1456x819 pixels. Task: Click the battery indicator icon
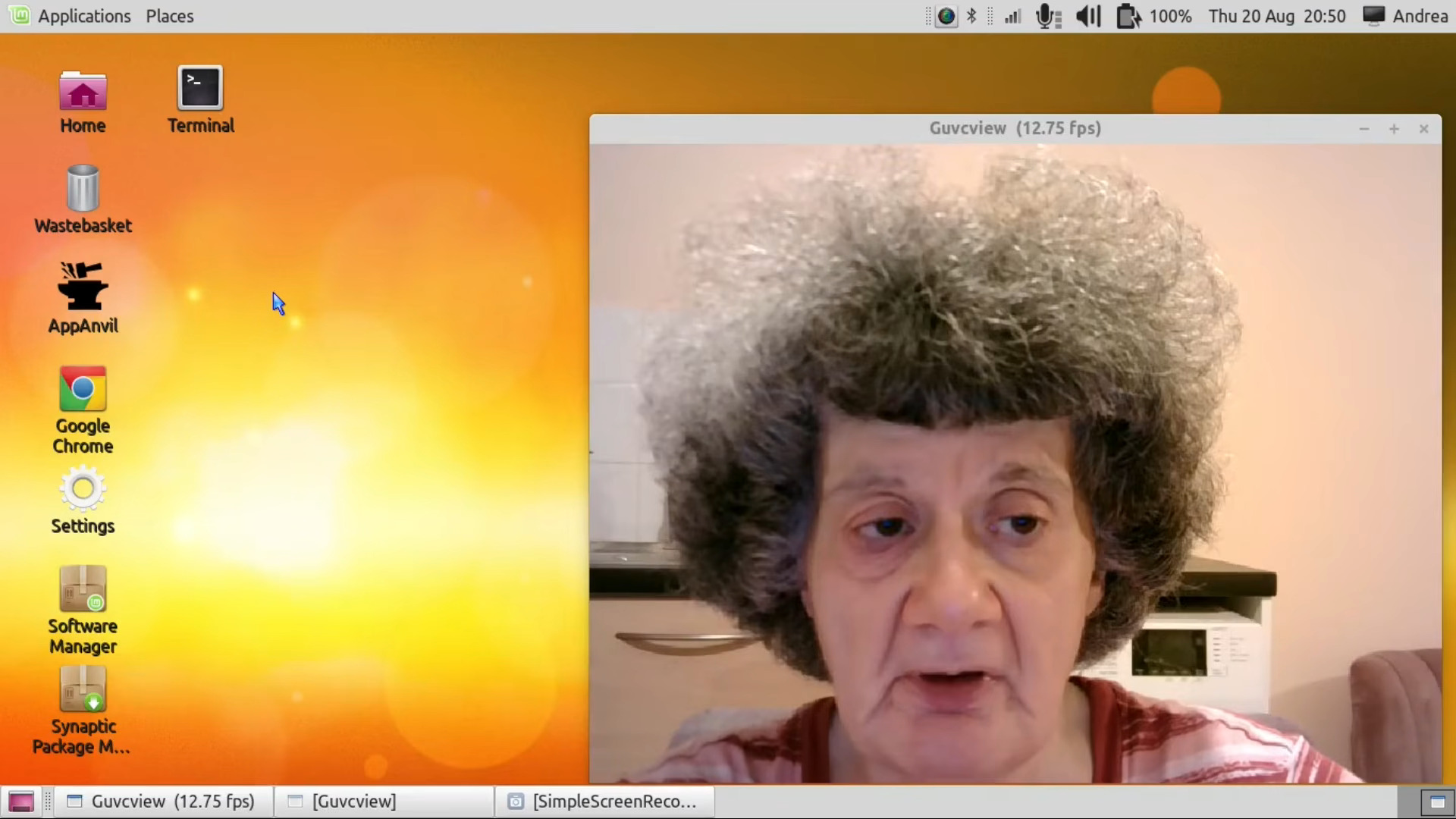click(x=1128, y=16)
